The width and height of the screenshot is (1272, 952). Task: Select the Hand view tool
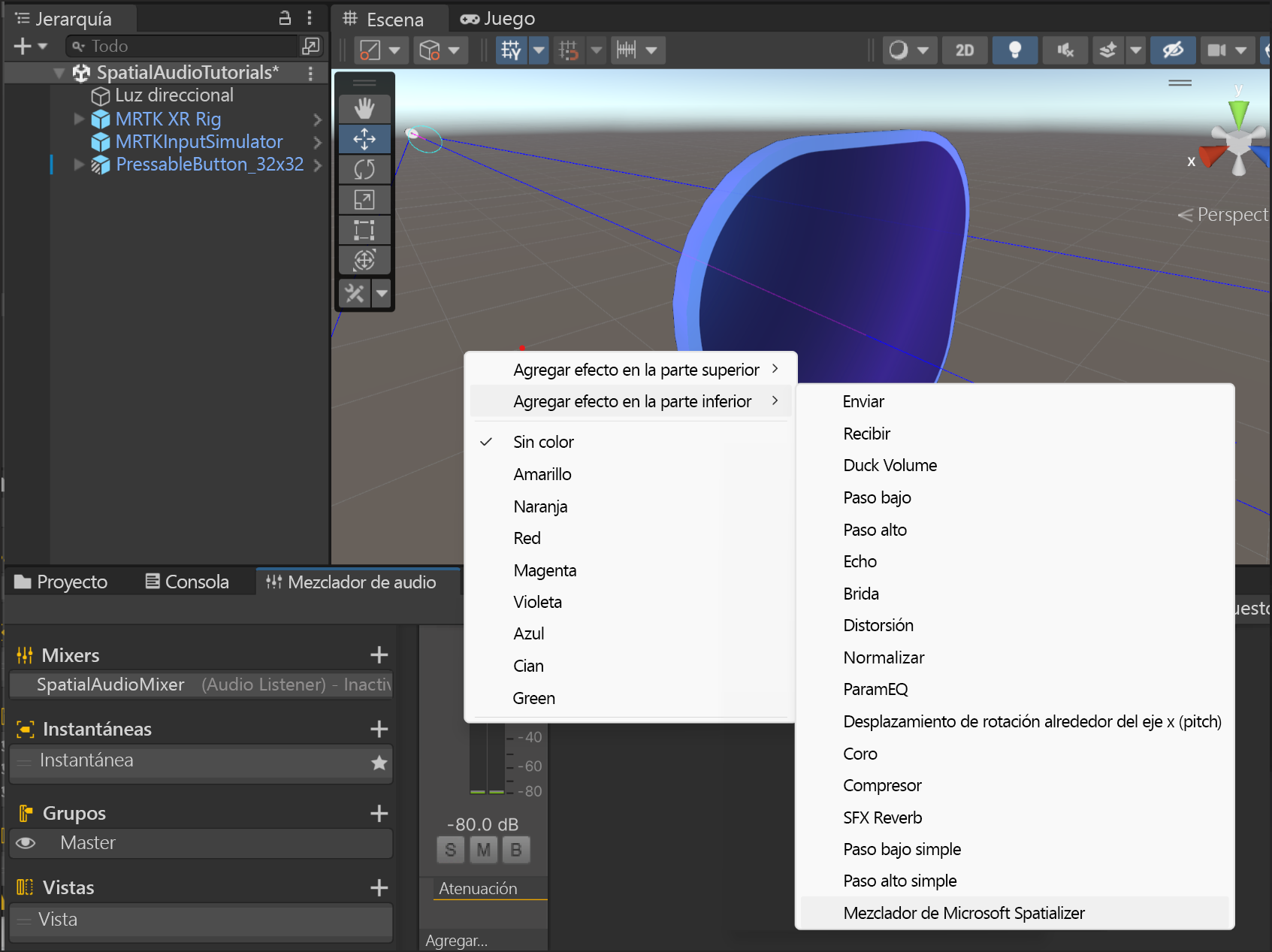364,109
